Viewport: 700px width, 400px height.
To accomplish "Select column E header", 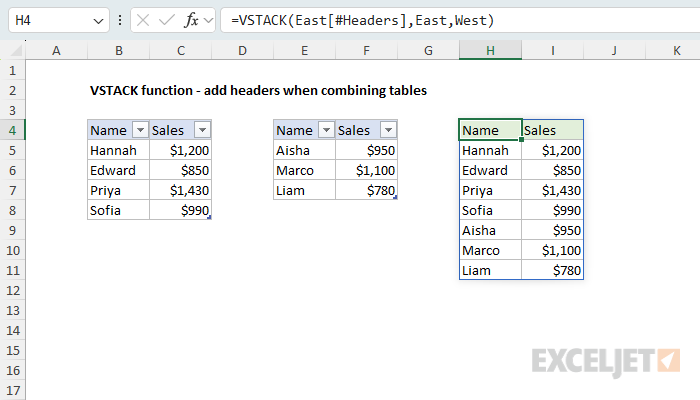I will click(x=304, y=50).
